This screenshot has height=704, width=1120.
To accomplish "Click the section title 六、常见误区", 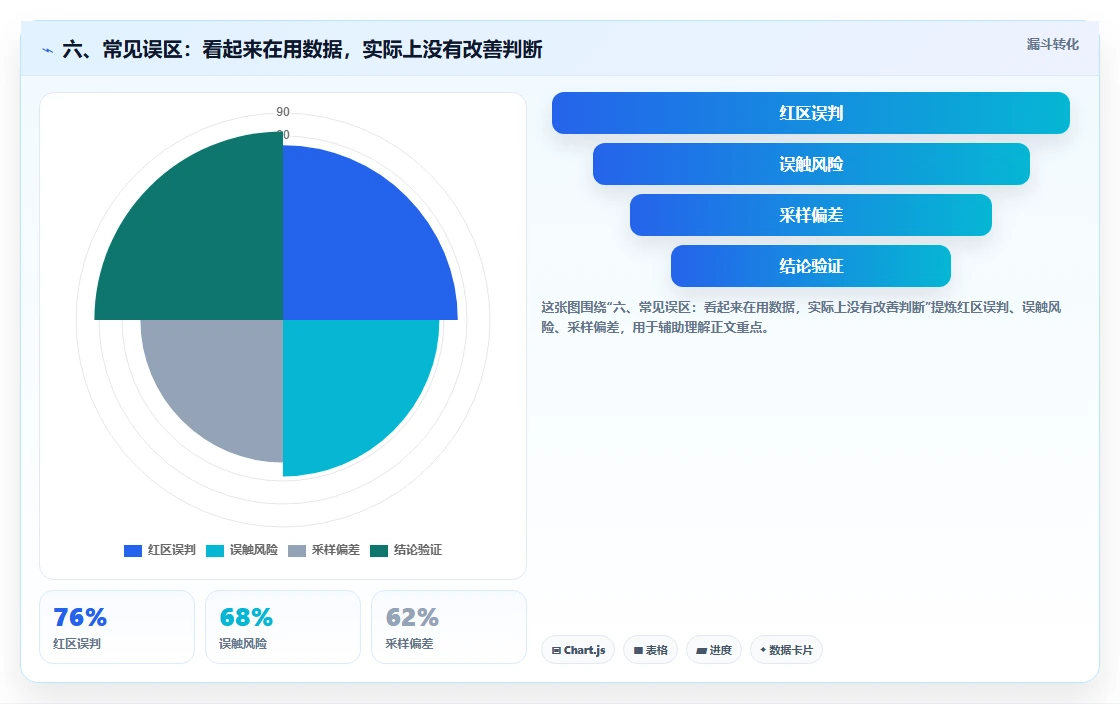I will (x=302, y=49).
